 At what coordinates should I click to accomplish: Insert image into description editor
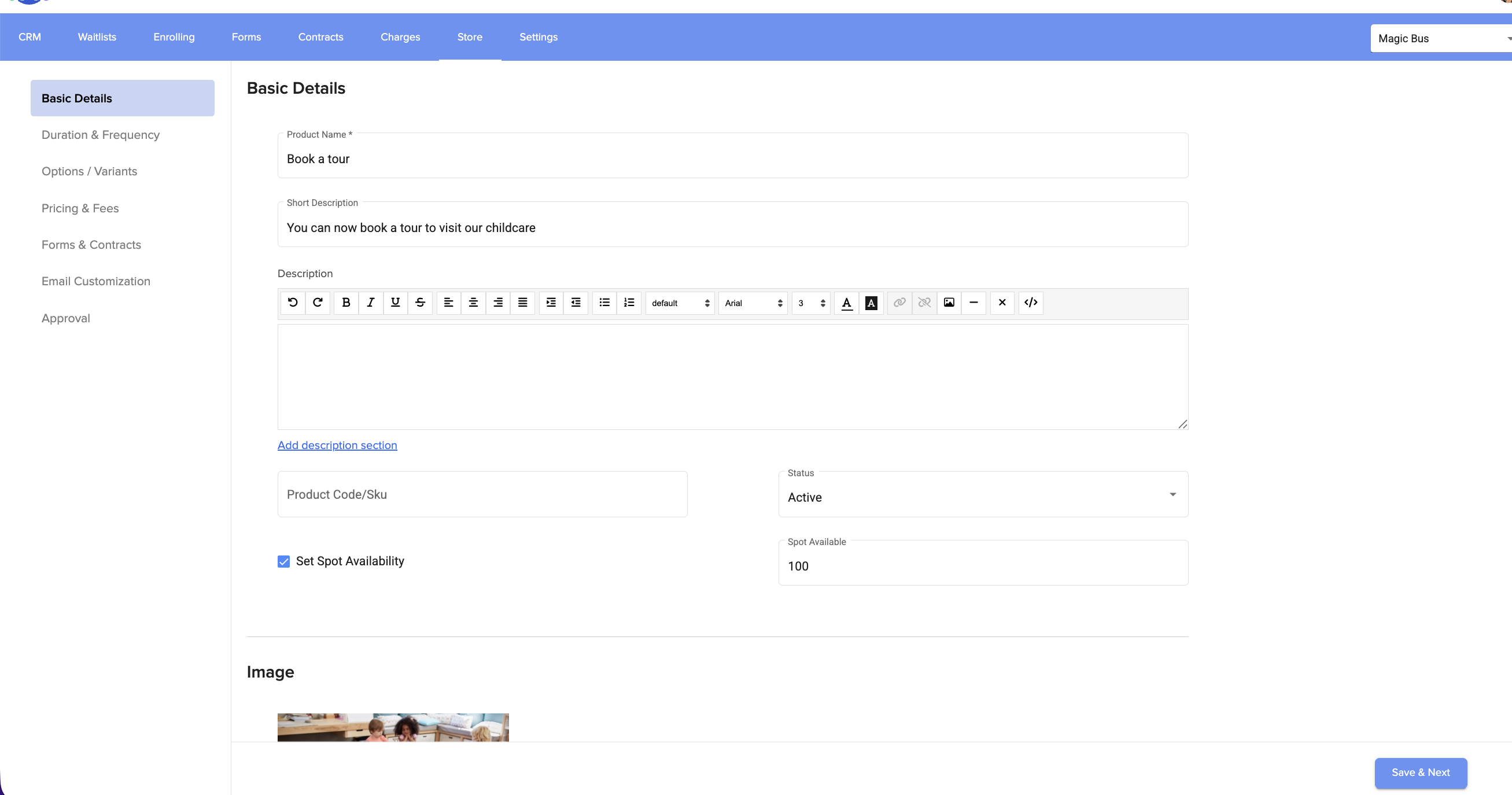tap(949, 303)
